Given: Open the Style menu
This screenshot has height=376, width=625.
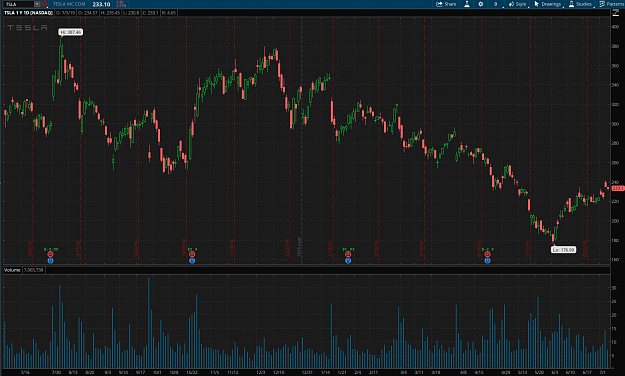Looking at the screenshot, I should [x=517, y=4].
